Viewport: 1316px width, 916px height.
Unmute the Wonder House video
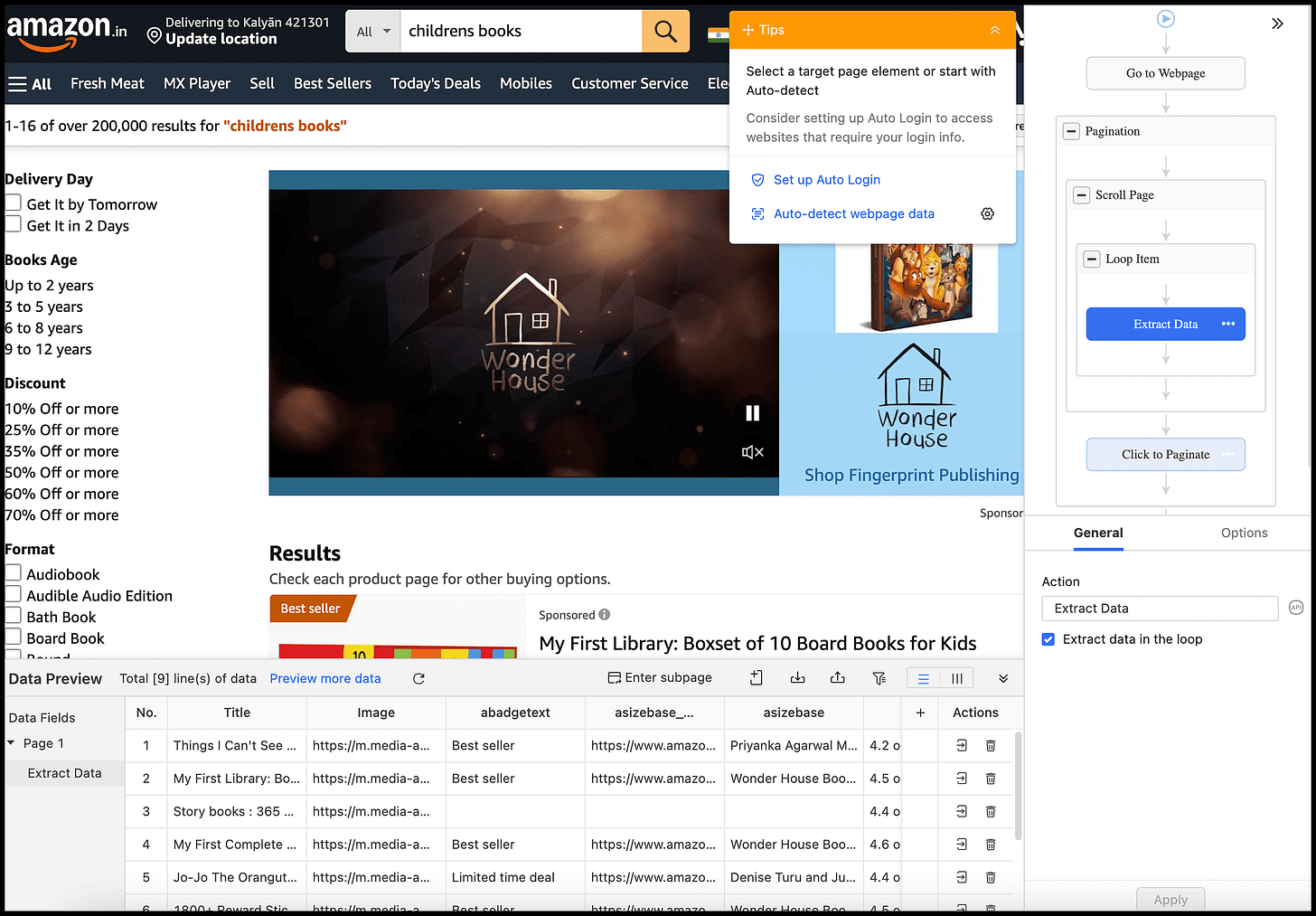tap(752, 452)
